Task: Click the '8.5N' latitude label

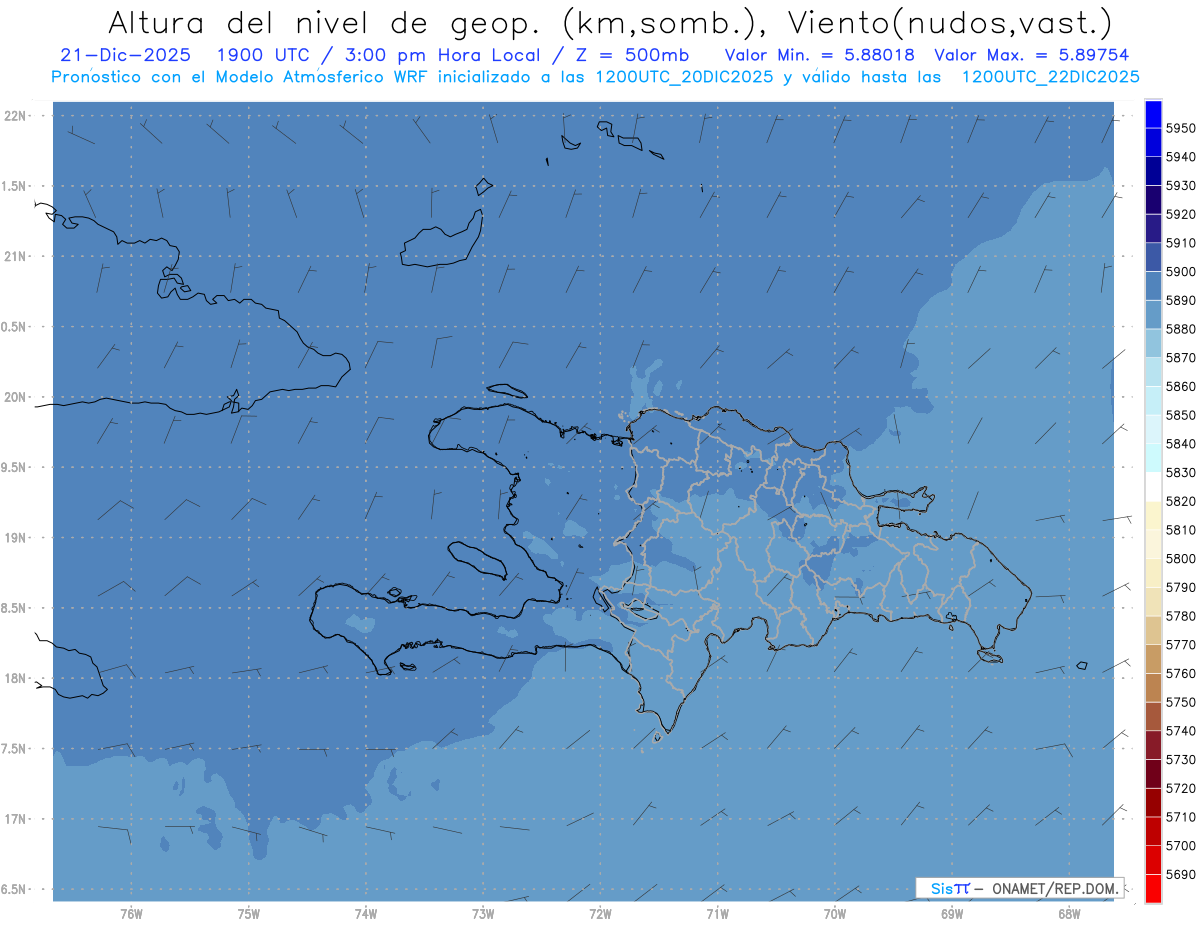Action: [13, 608]
